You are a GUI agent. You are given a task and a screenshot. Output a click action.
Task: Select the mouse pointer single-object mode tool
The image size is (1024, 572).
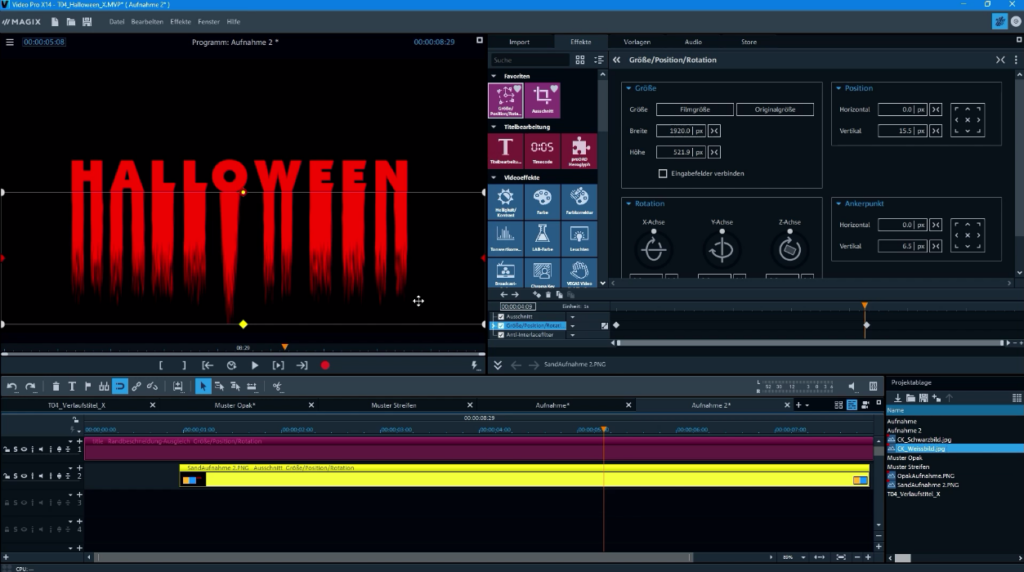202,387
